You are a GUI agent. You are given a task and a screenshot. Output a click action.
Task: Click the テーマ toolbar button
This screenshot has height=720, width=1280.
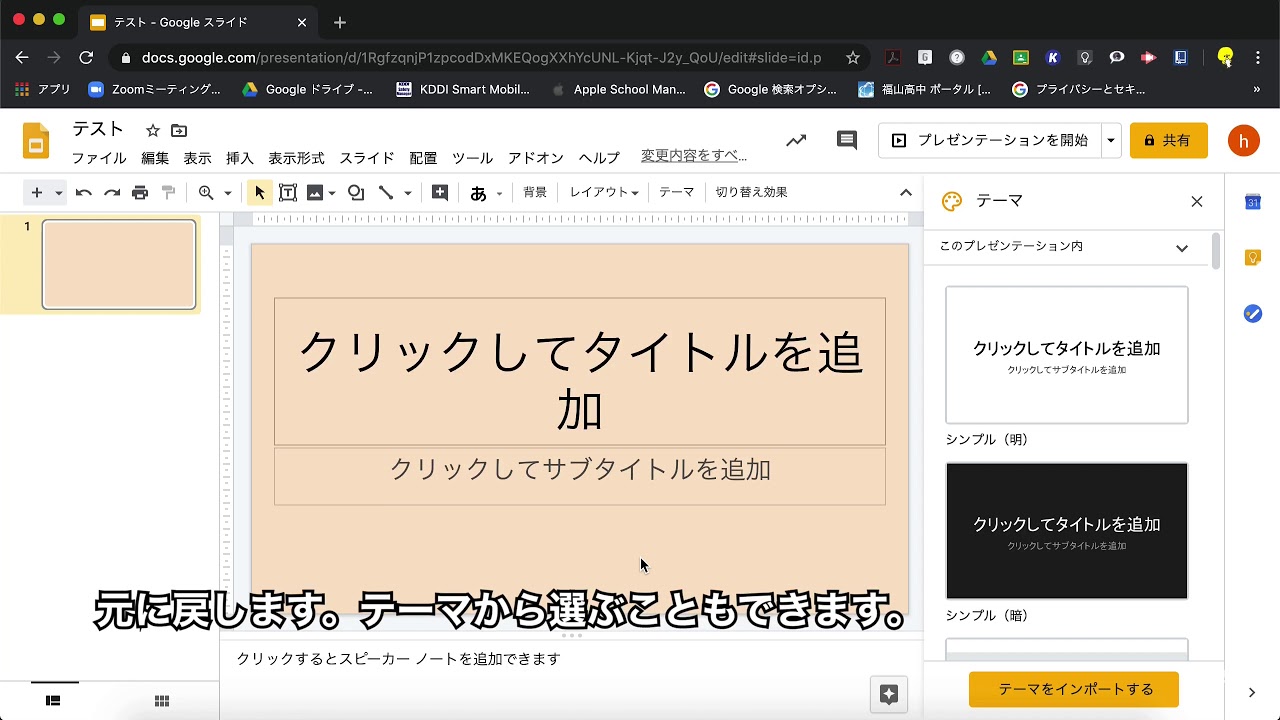click(676, 192)
